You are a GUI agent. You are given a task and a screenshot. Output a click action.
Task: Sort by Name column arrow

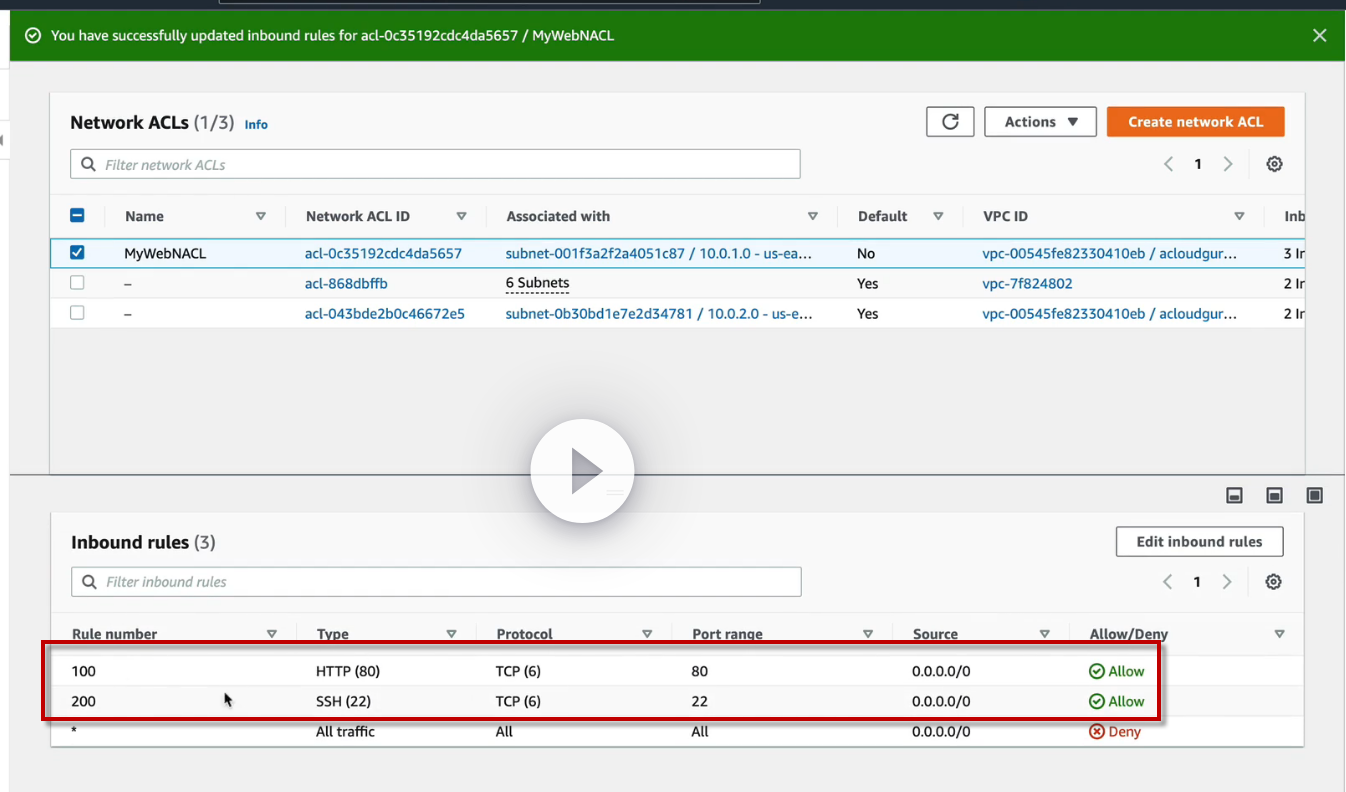[x=261, y=216]
